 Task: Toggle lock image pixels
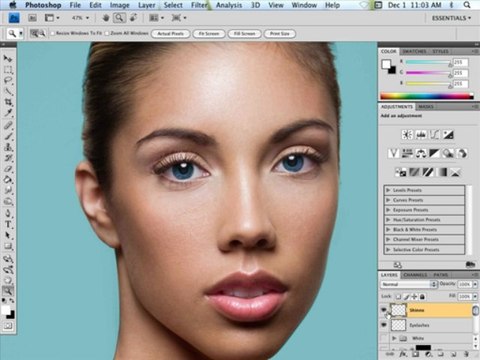[406, 296]
